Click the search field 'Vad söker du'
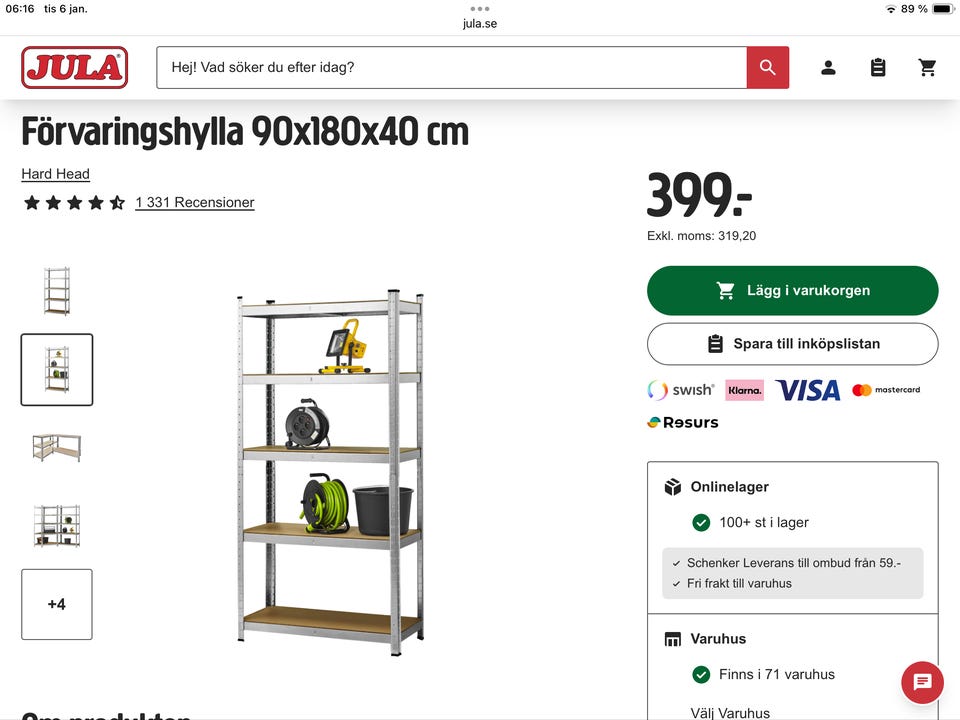Image resolution: width=960 pixels, height=720 pixels. pyautogui.click(x=451, y=67)
